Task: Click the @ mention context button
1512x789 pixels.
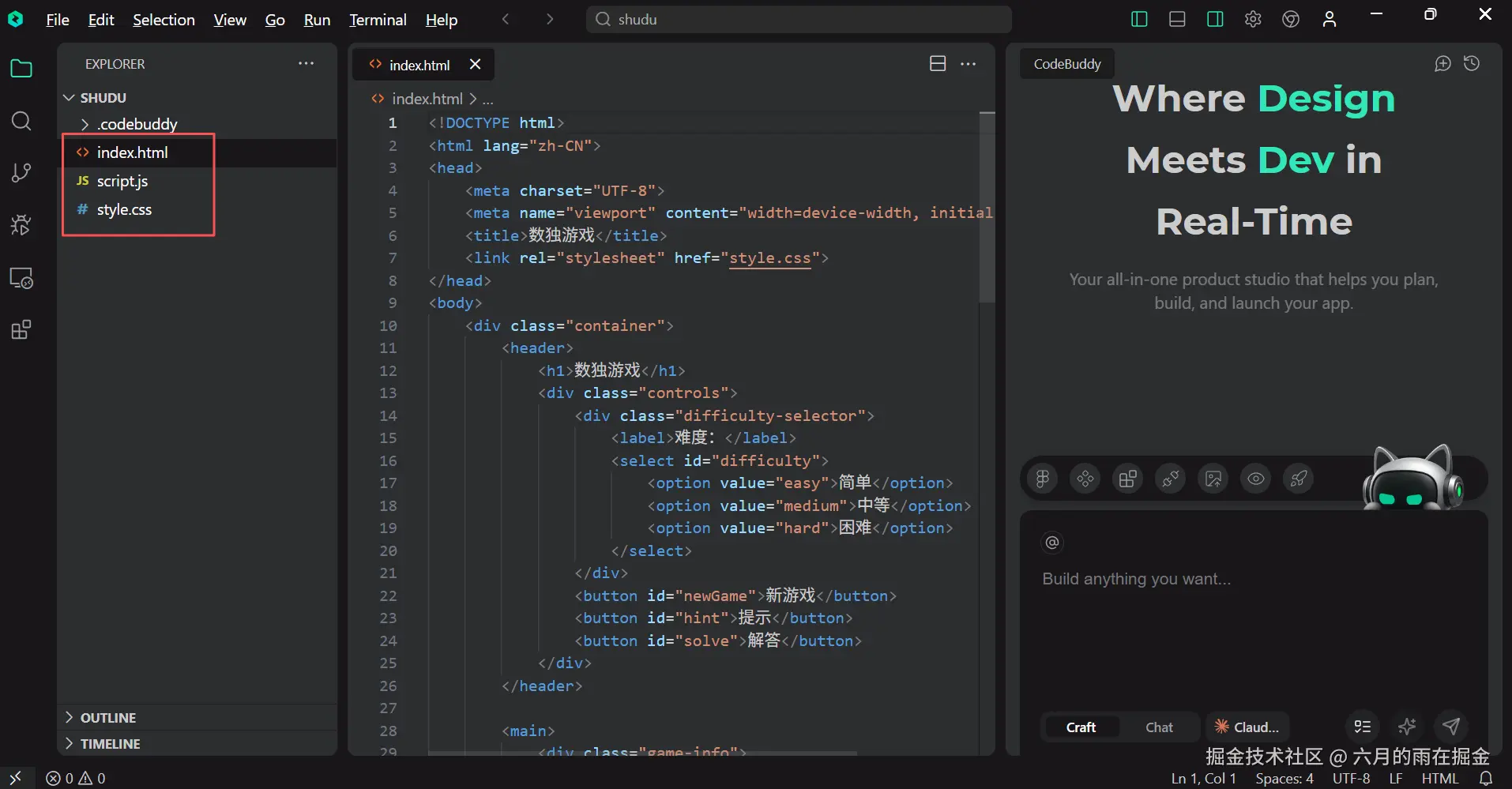Action: click(x=1052, y=542)
